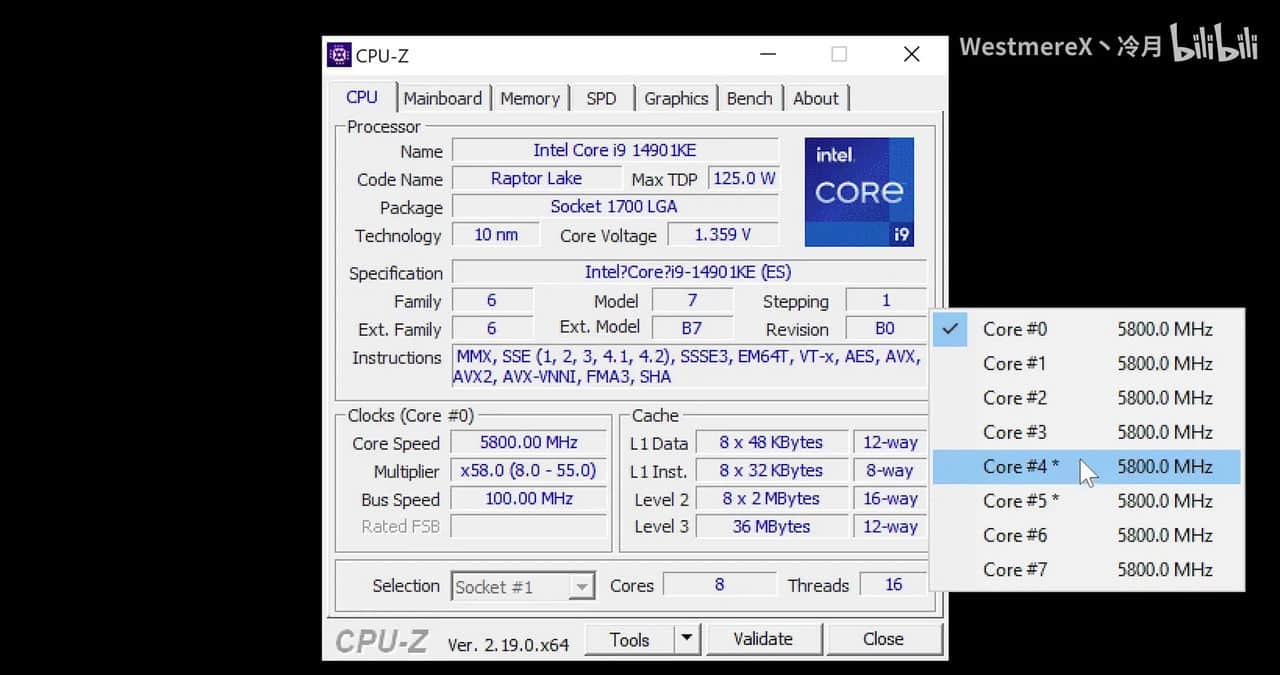Click the Model value 7
The width and height of the screenshot is (1280, 675).
pyautogui.click(x=692, y=300)
